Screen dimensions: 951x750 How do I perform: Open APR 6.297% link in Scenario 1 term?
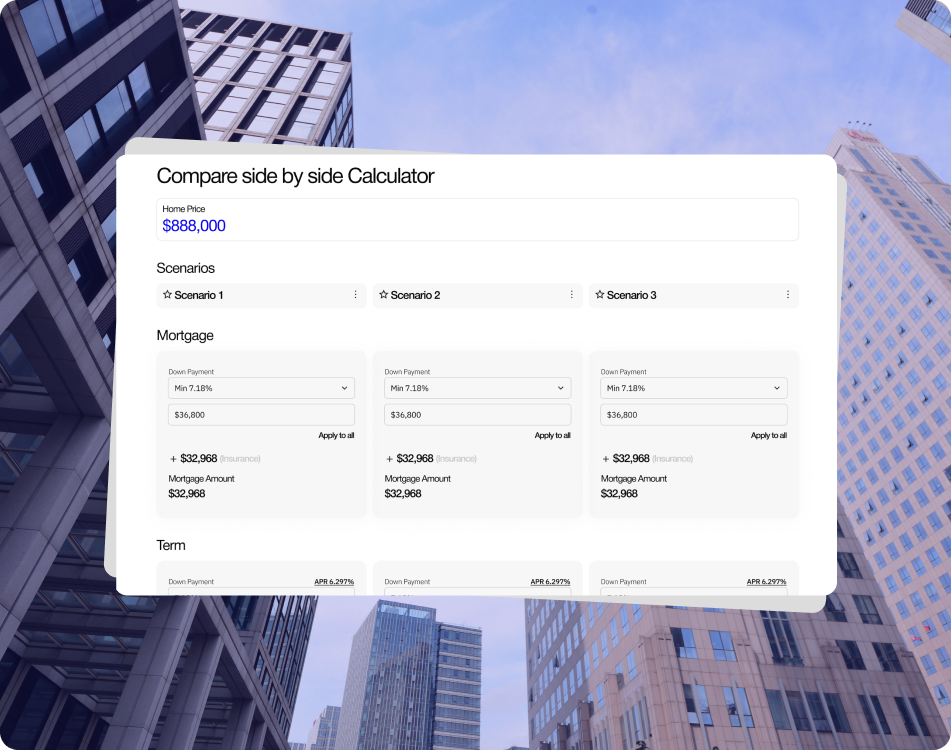click(x=334, y=582)
